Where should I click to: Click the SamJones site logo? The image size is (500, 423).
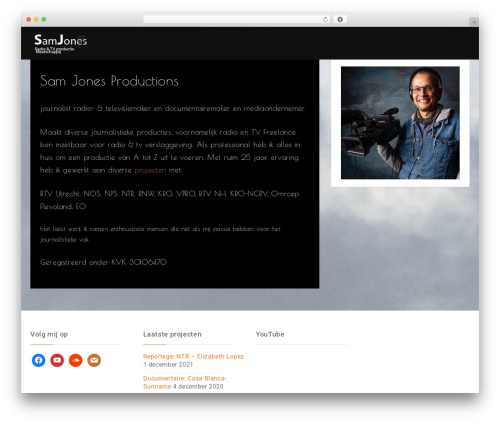(x=60, y=44)
